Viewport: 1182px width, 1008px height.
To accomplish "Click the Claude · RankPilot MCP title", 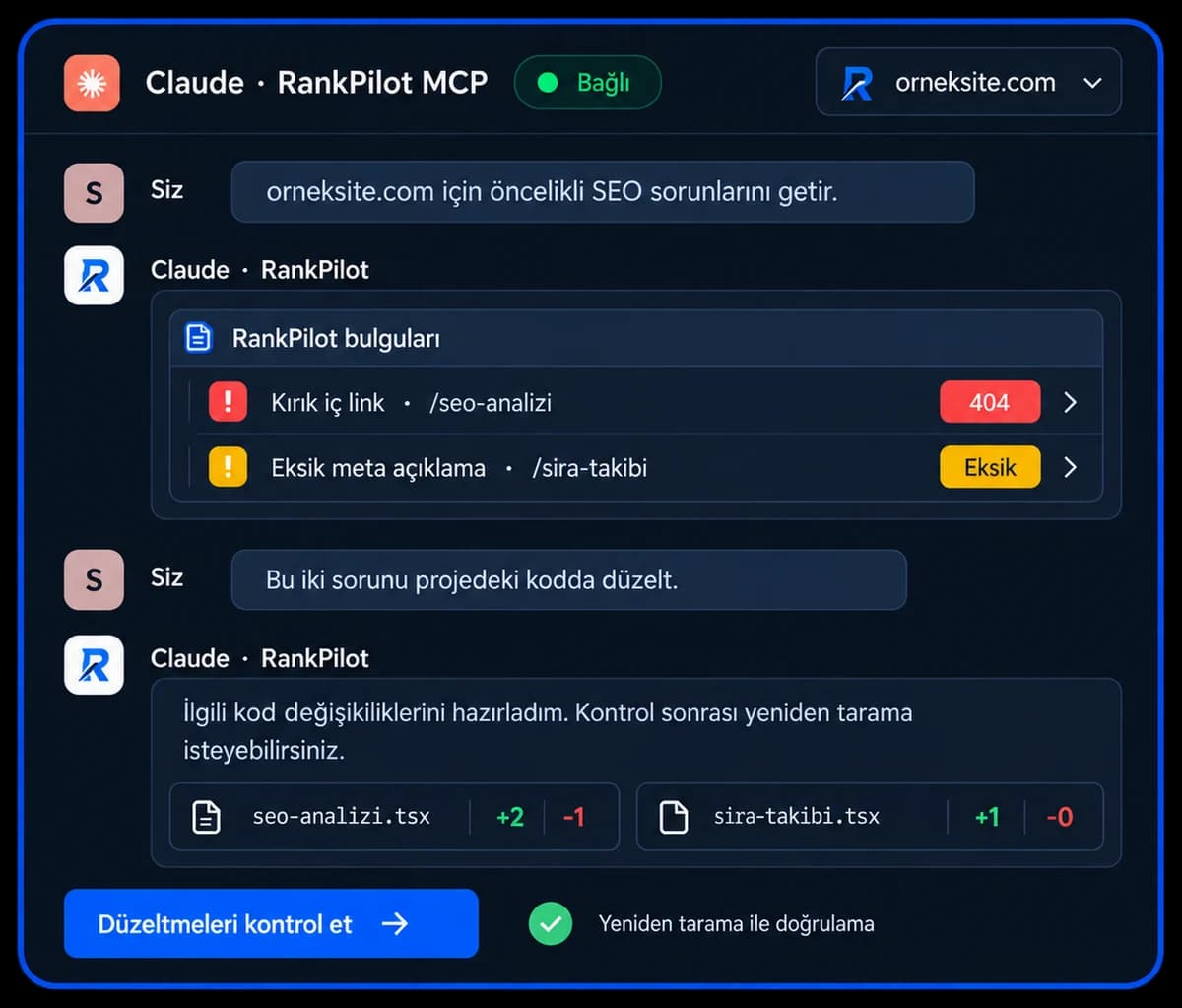I will coord(316,83).
